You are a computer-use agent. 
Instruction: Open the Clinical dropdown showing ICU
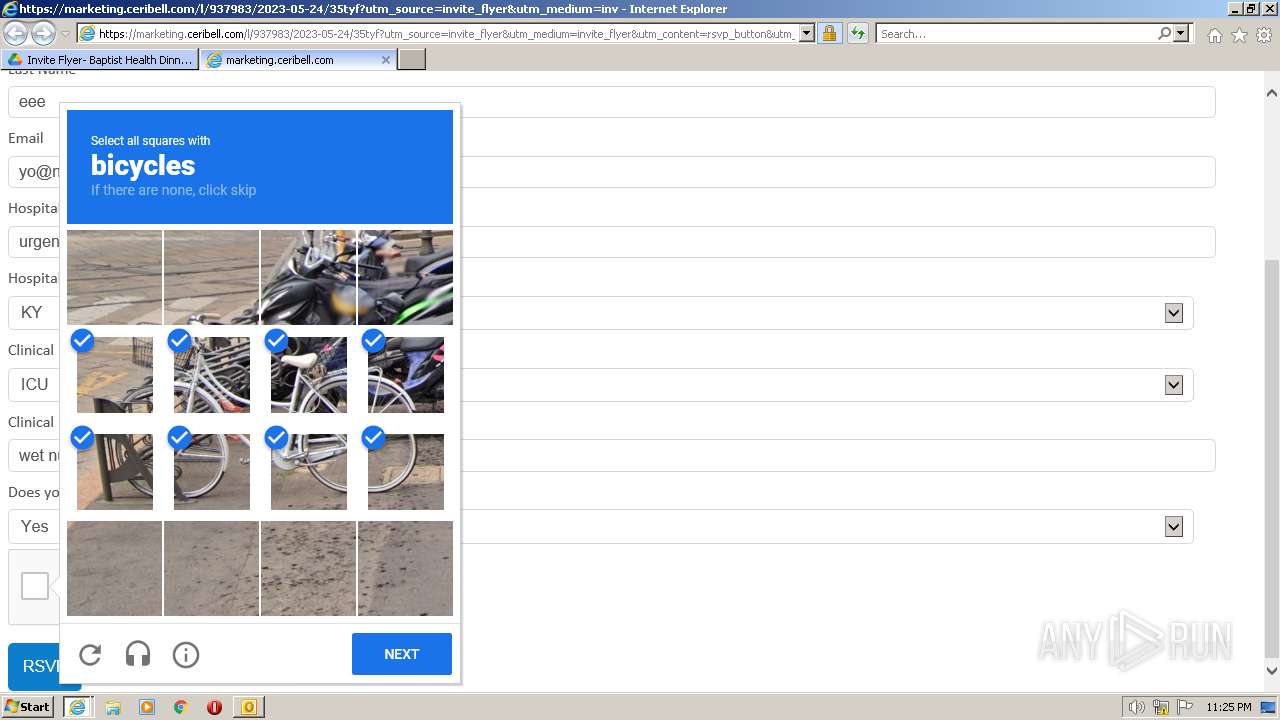point(600,385)
